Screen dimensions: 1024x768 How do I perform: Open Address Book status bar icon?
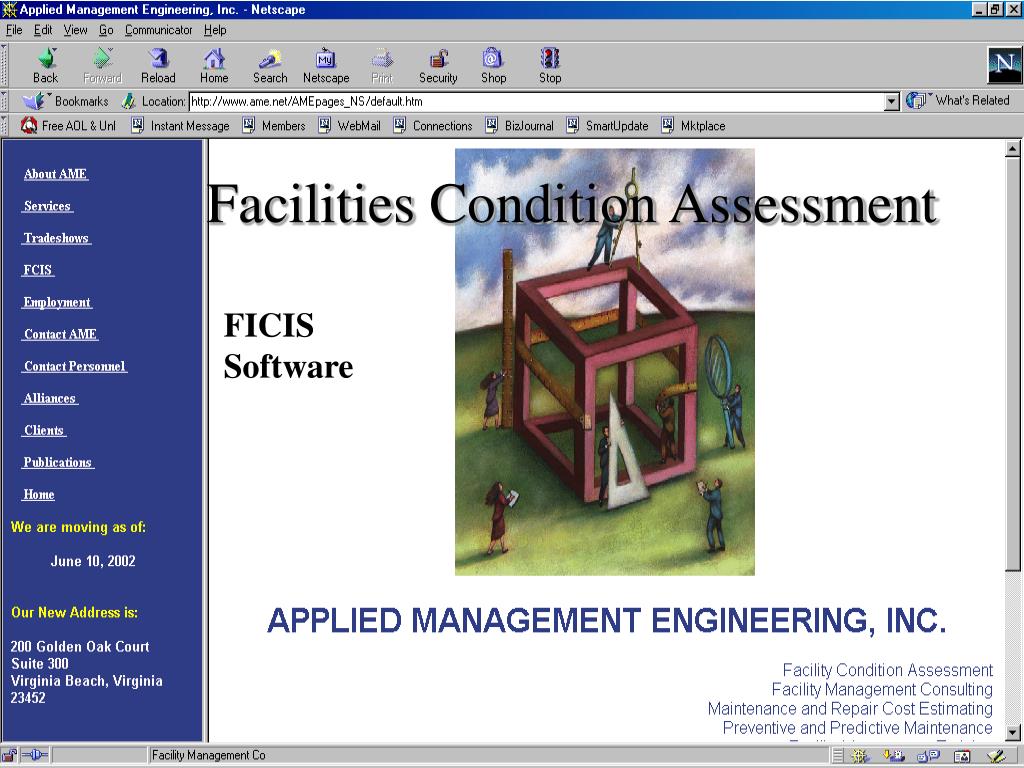962,756
